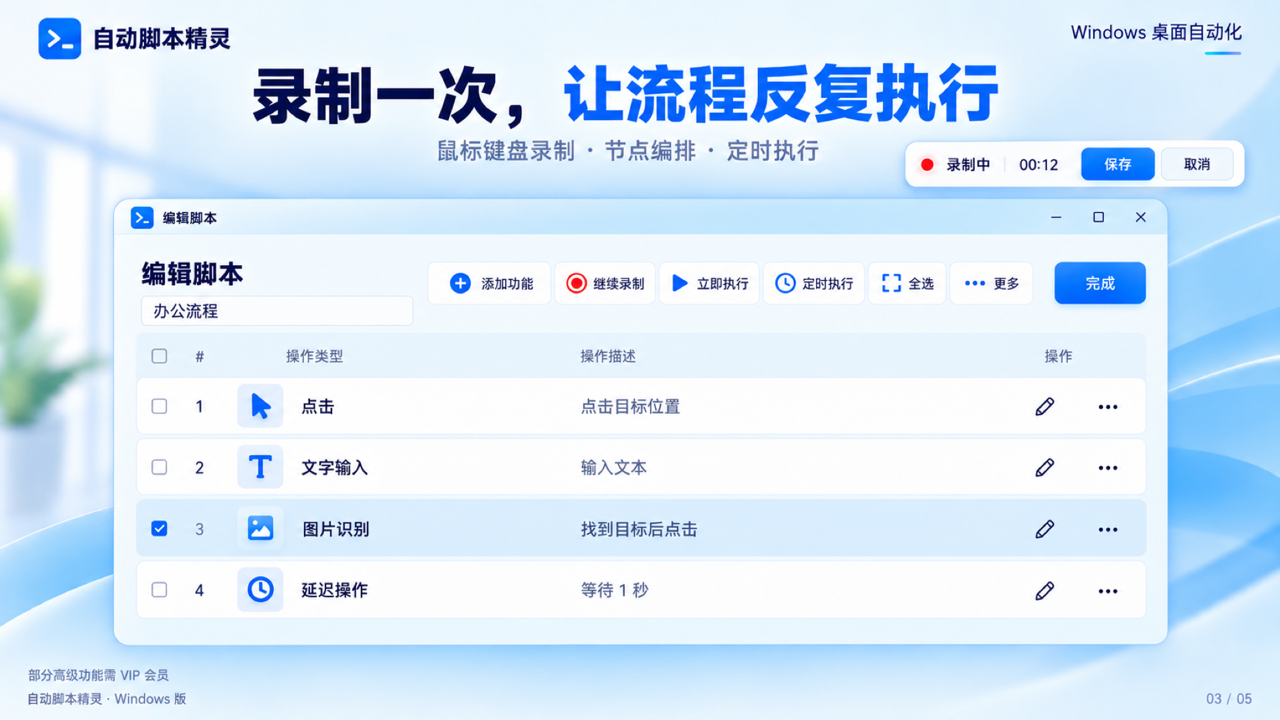Click the 办公流程 script name field
1280x720 pixels.
tap(277, 311)
